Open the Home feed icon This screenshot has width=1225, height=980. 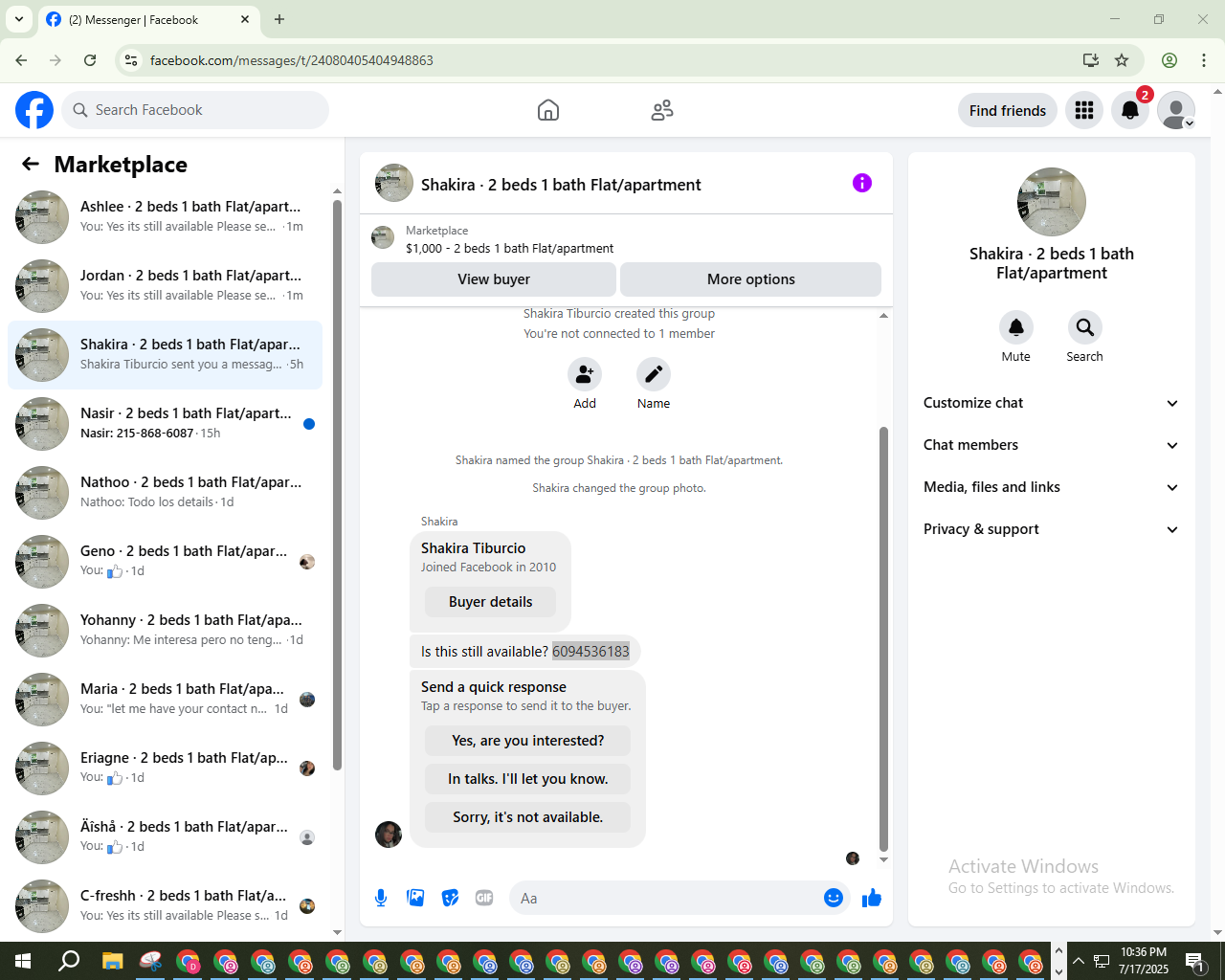click(x=548, y=110)
